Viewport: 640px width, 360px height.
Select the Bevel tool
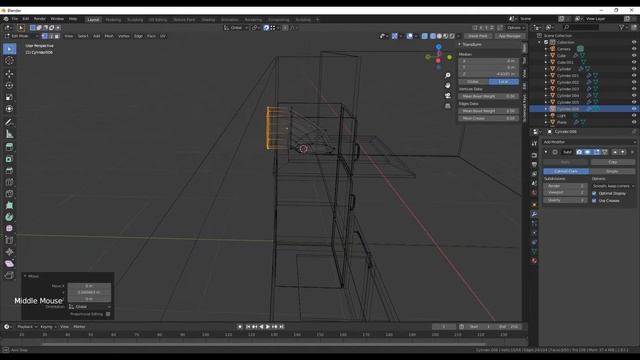(9, 171)
